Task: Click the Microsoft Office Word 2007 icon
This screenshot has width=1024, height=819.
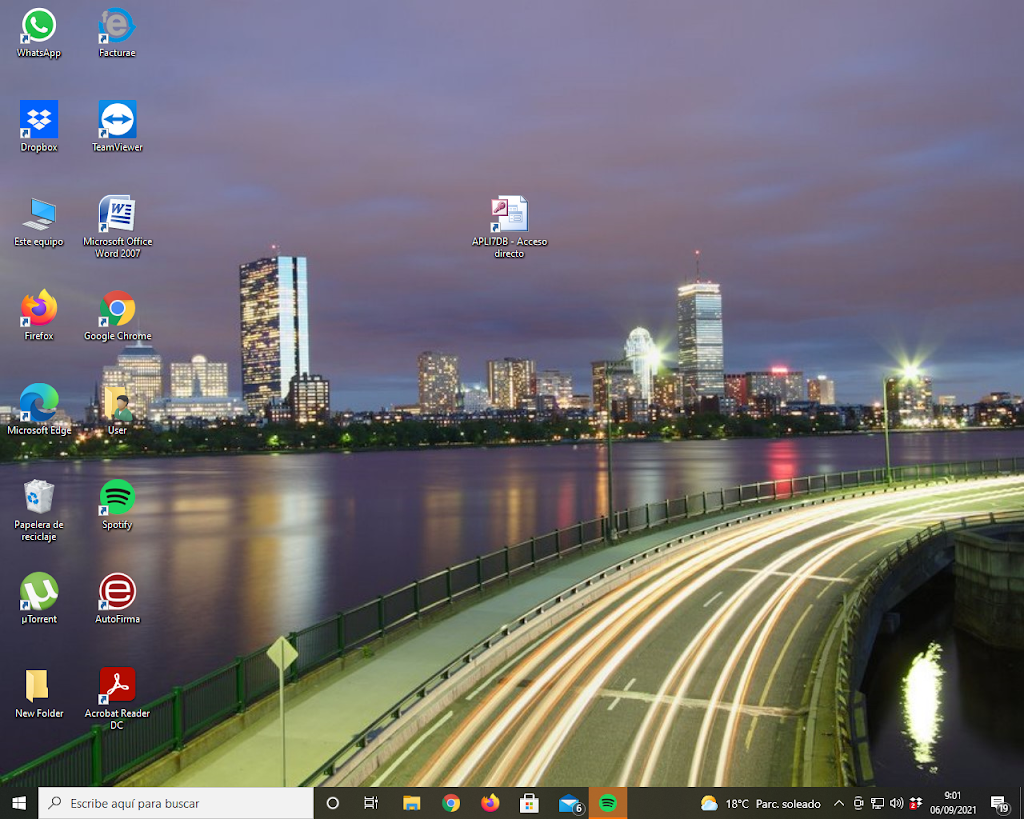Action: (117, 214)
